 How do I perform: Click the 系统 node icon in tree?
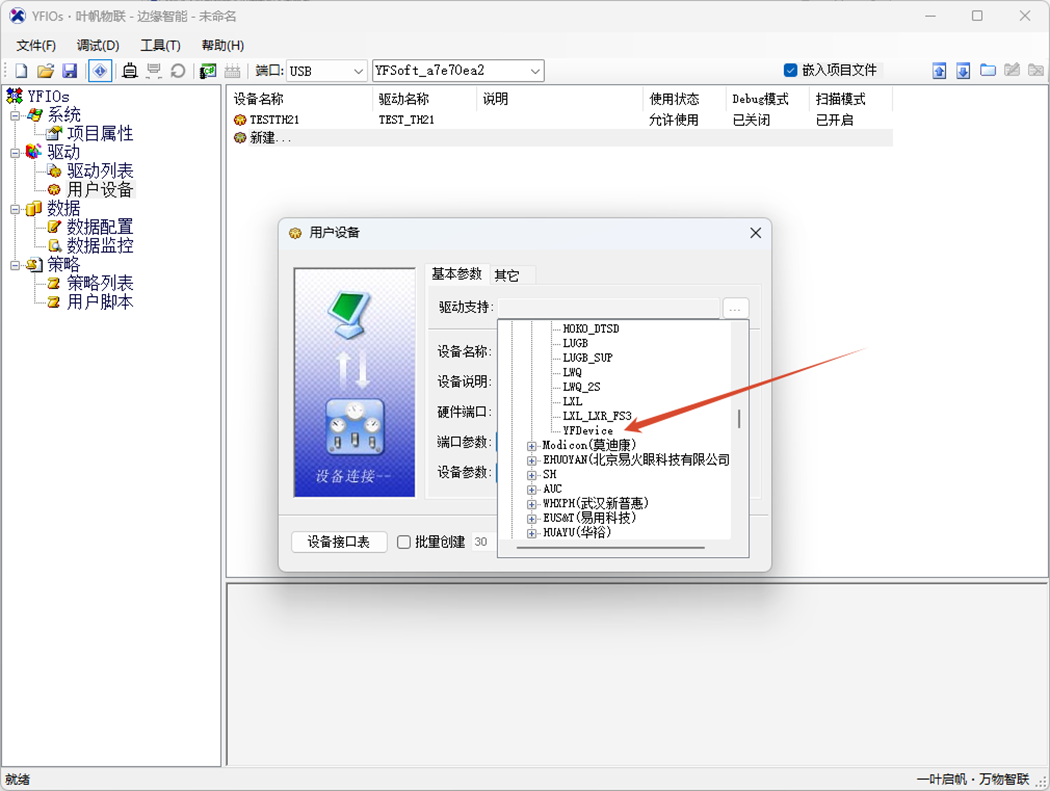click(35, 115)
